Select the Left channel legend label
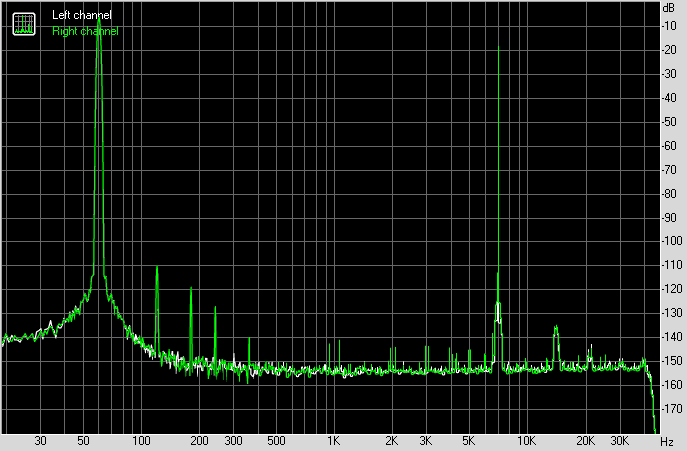The width and height of the screenshot is (687, 451). coord(81,15)
